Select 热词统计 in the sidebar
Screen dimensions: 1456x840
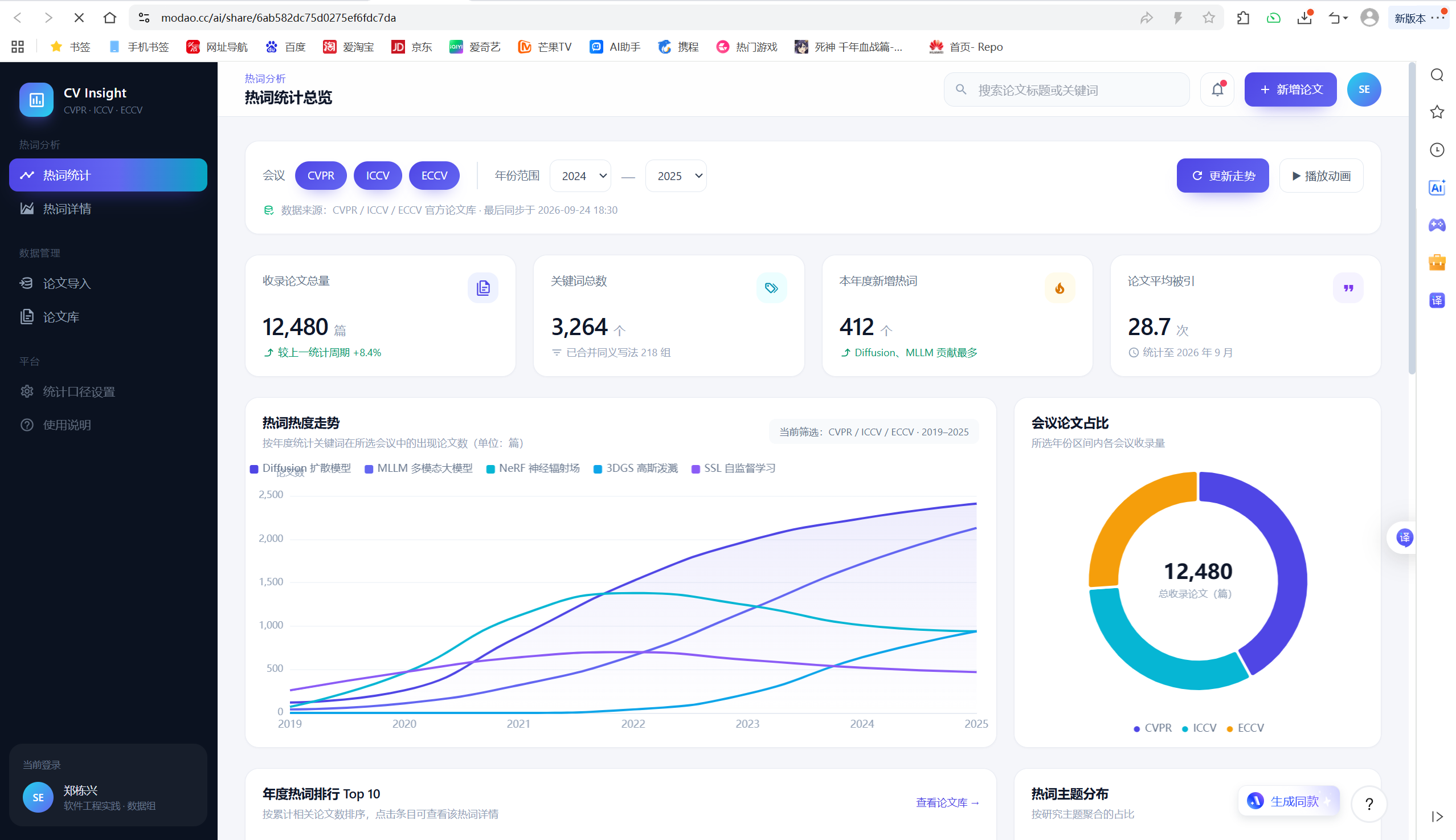(108, 175)
